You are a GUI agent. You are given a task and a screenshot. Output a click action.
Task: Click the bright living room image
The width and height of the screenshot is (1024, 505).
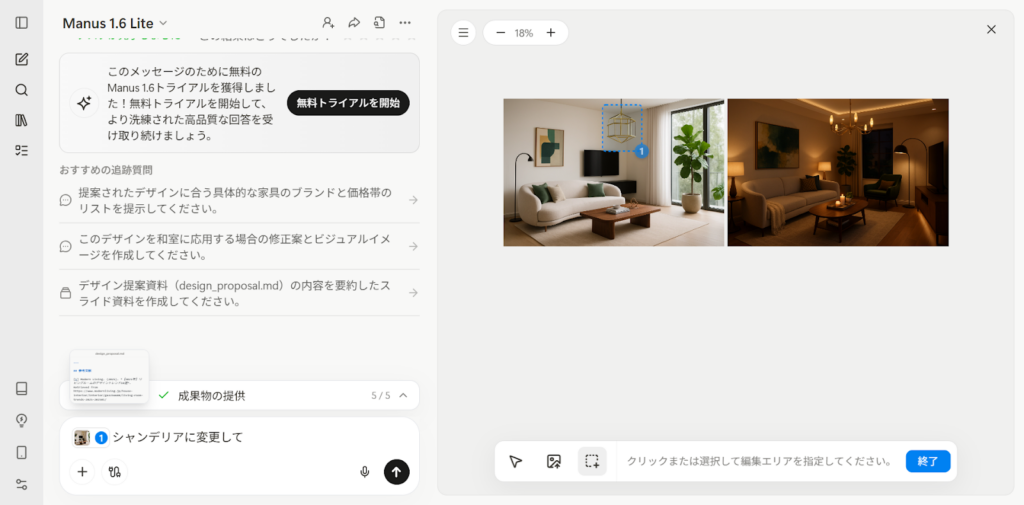[x=614, y=172]
